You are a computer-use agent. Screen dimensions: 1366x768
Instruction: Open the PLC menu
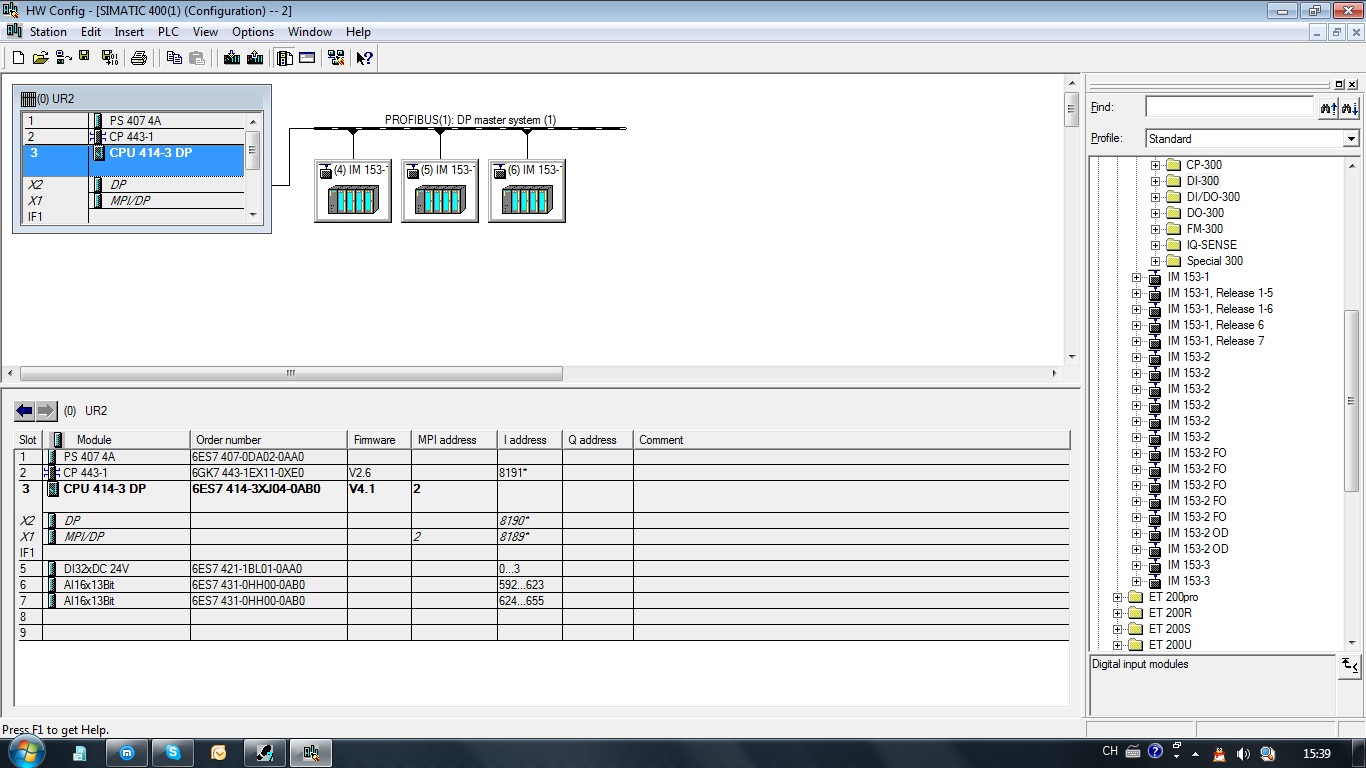coord(168,32)
